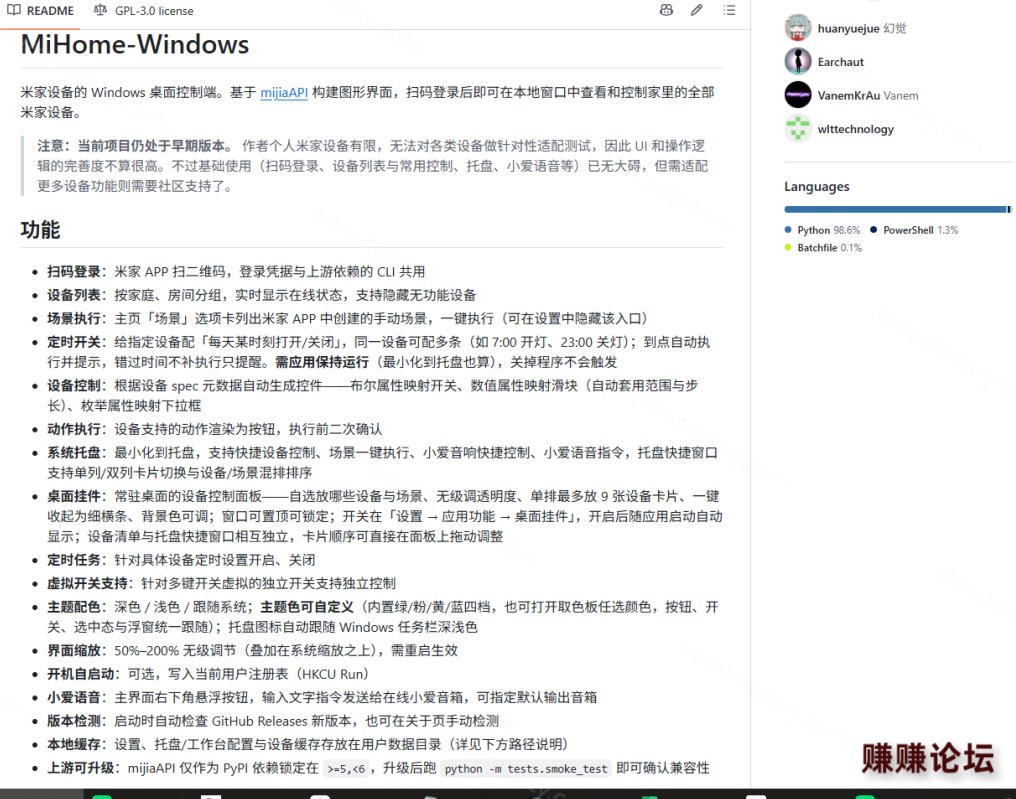Click the bold 版本检测 feature label
Viewport: 1016px width, 799px height.
point(74,721)
